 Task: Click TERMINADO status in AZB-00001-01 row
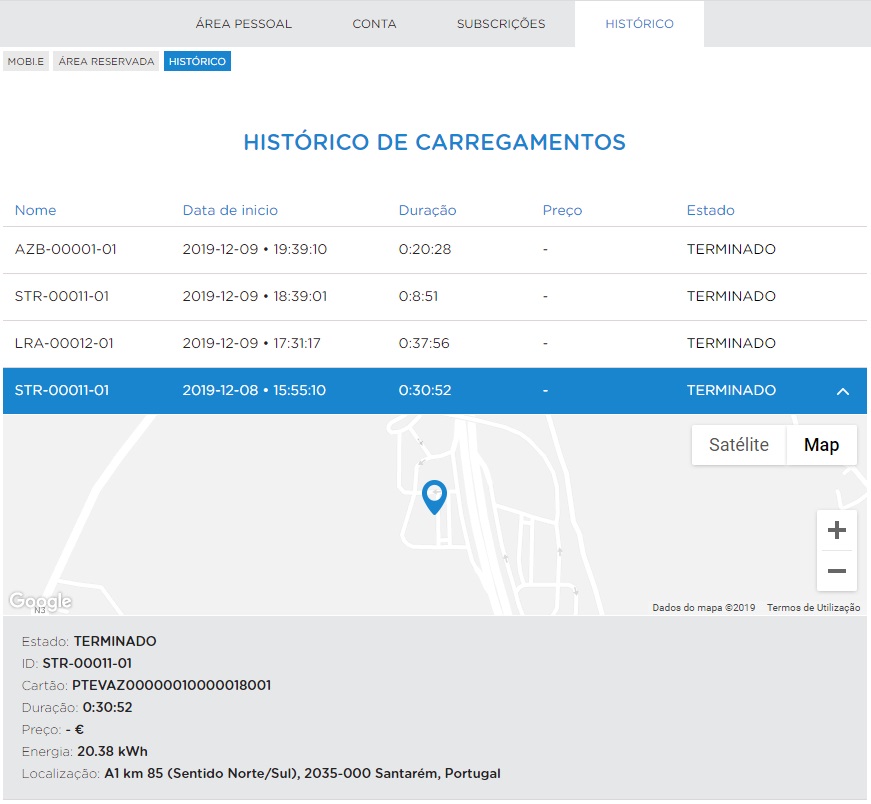coord(731,249)
